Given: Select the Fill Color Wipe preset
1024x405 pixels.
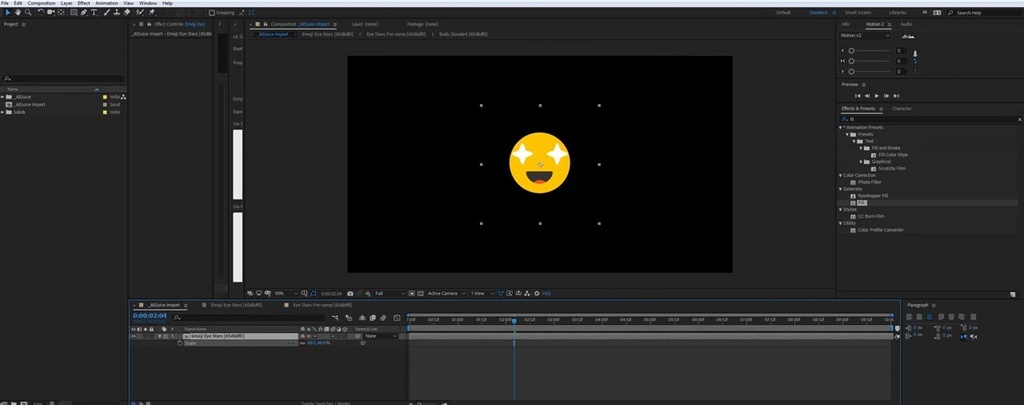Looking at the screenshot, I should (893, 155).
